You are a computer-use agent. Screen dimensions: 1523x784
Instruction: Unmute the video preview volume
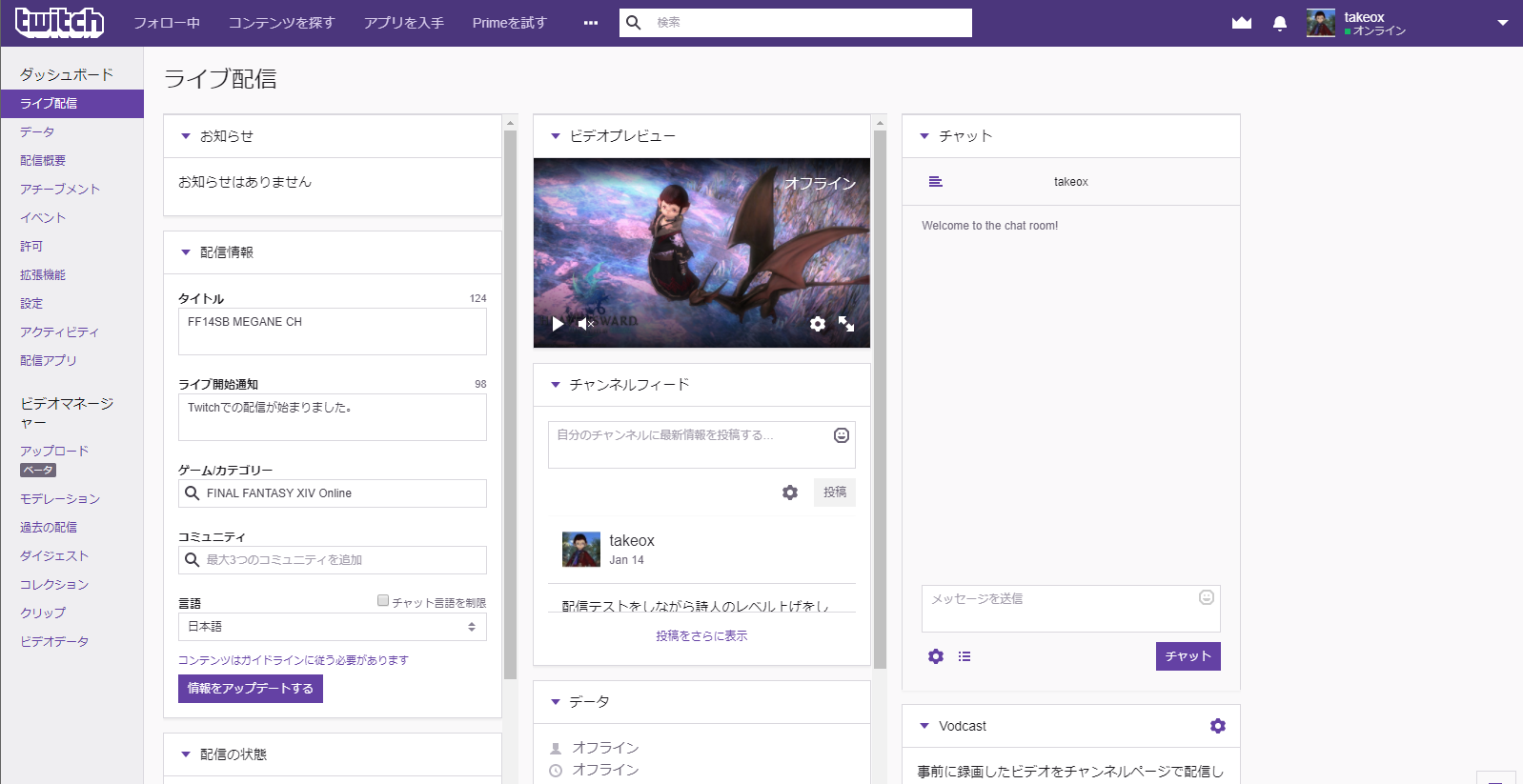point(586,324)
